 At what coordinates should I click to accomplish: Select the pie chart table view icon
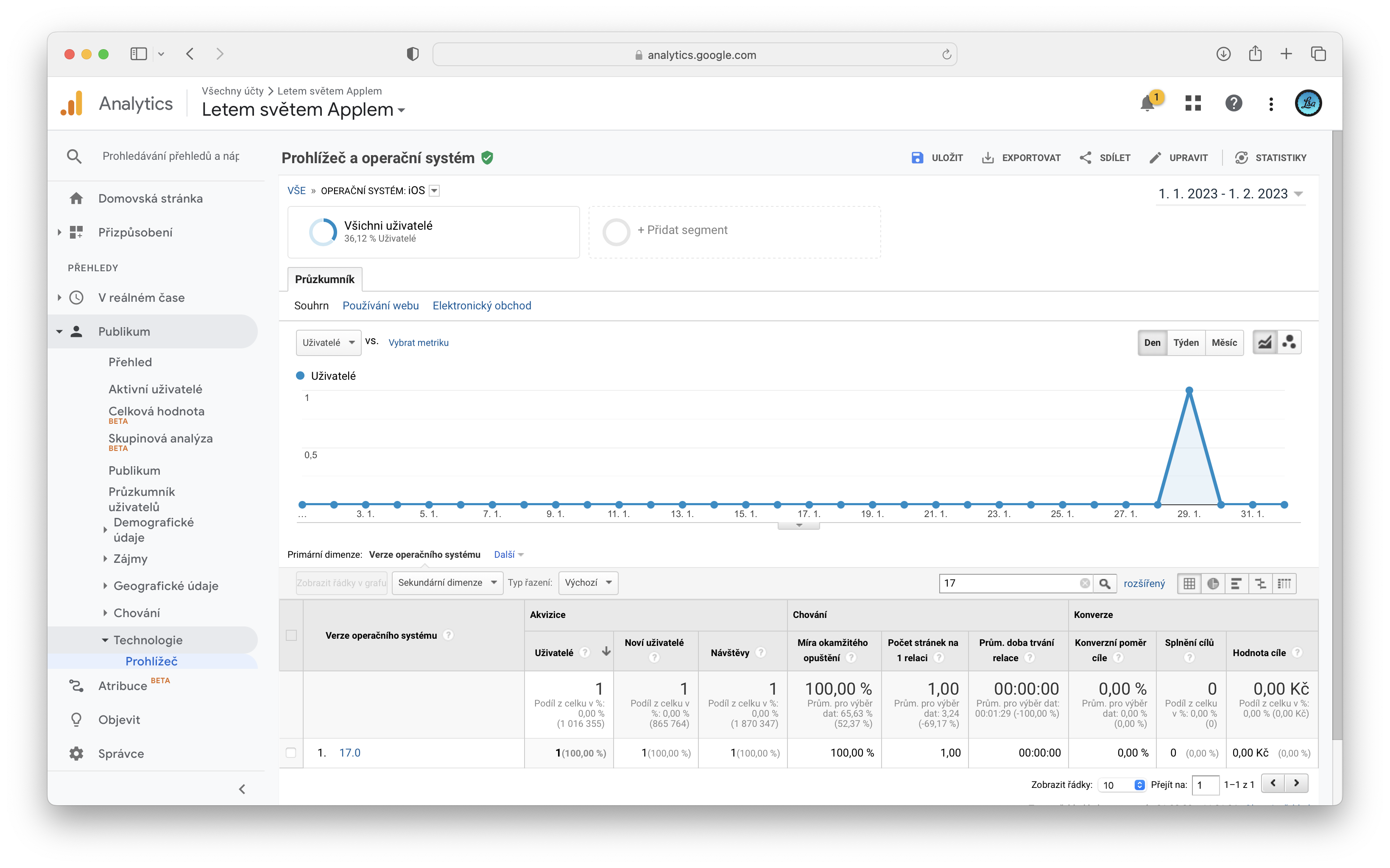[1212, 583]
